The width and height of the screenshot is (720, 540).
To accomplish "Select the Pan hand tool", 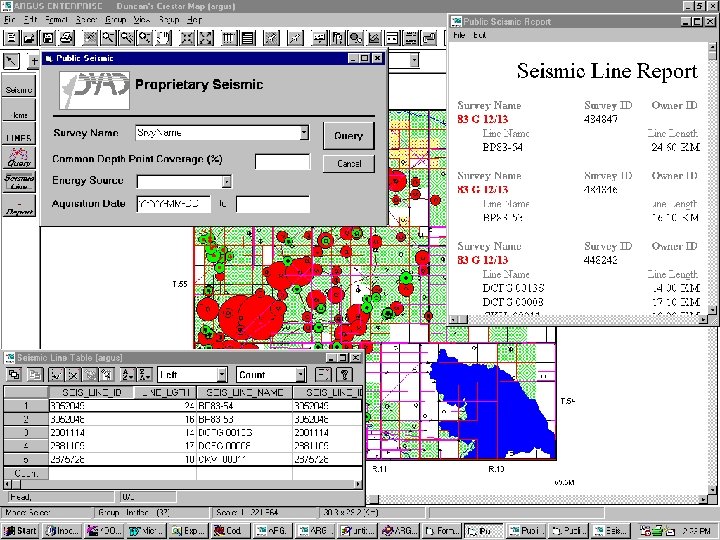I will (x=164, y=38).
